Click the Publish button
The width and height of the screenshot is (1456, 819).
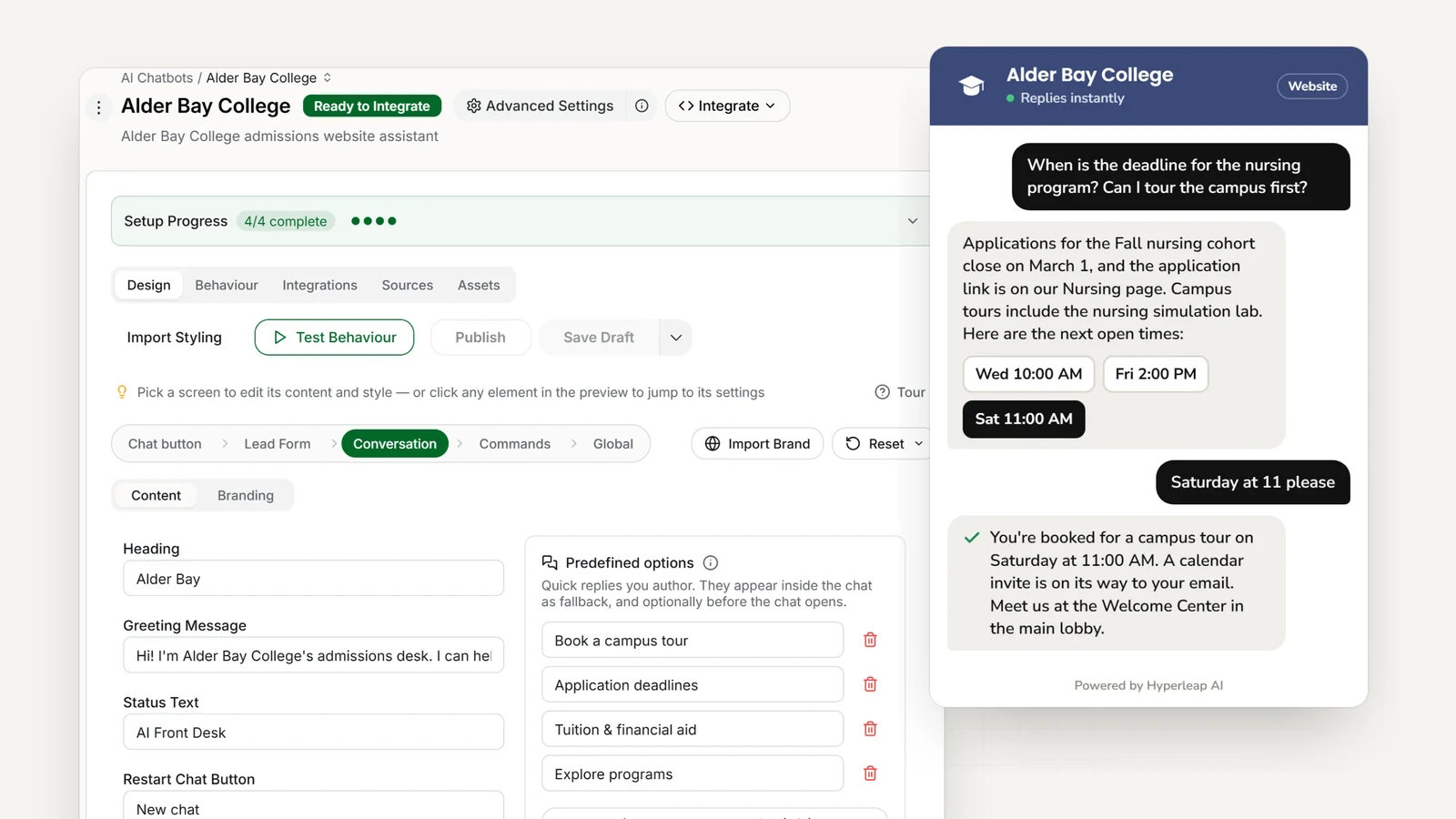[480, 338]
